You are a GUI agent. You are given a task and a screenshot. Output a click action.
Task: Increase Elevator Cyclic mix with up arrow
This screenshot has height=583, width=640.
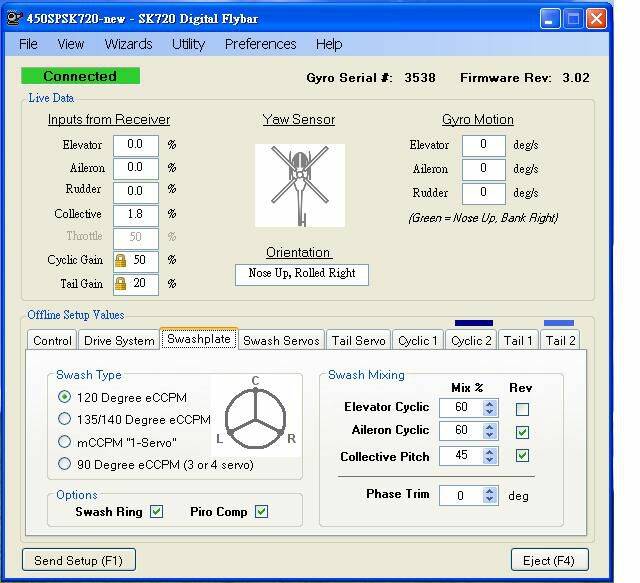click(x=489, y=403)
